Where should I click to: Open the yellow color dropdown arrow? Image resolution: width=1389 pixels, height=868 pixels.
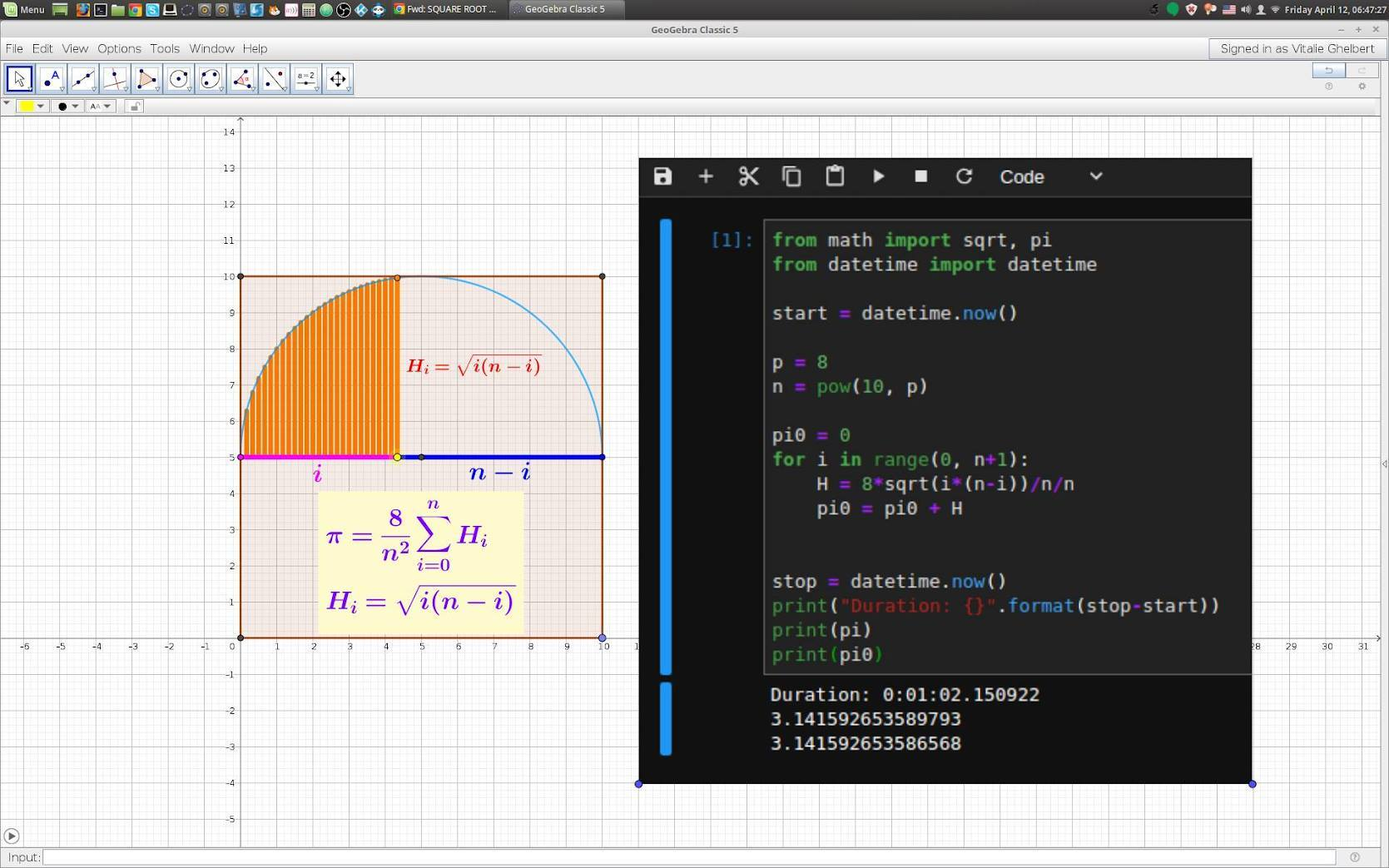pyautogui.click(x=40, y=107)
